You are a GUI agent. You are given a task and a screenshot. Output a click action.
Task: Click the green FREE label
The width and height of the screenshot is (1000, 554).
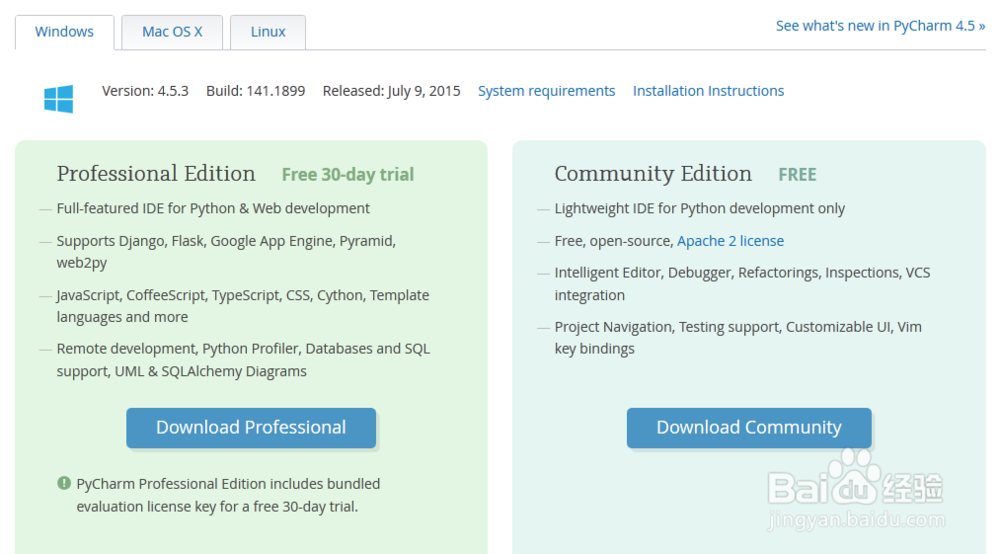click(797, 175)
